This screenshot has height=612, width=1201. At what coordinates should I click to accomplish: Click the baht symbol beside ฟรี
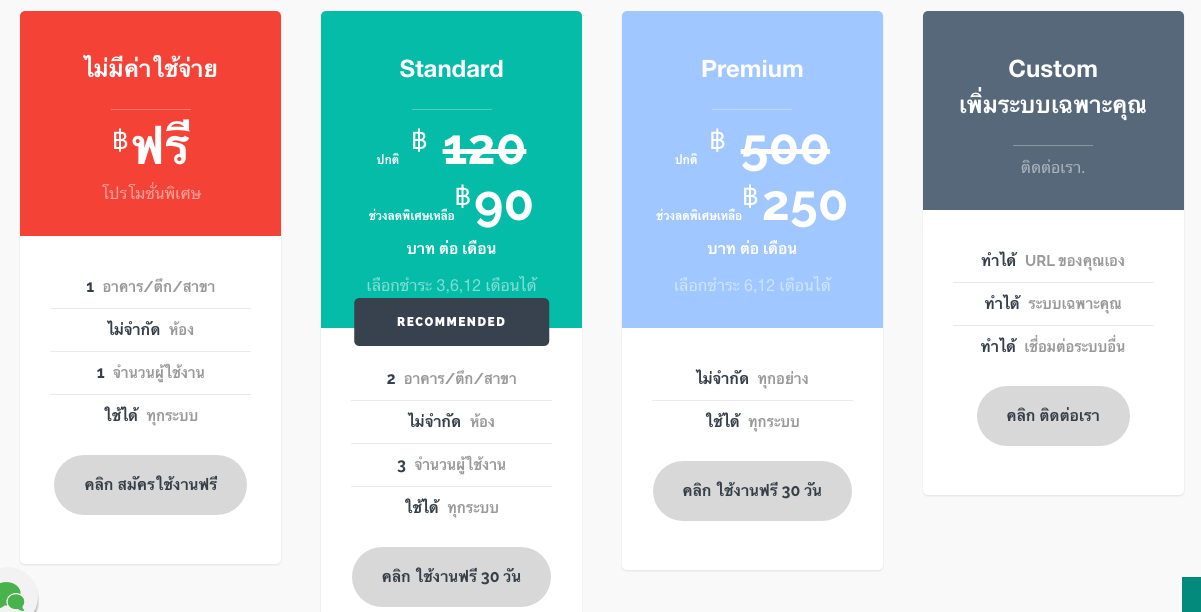point(121,141)
